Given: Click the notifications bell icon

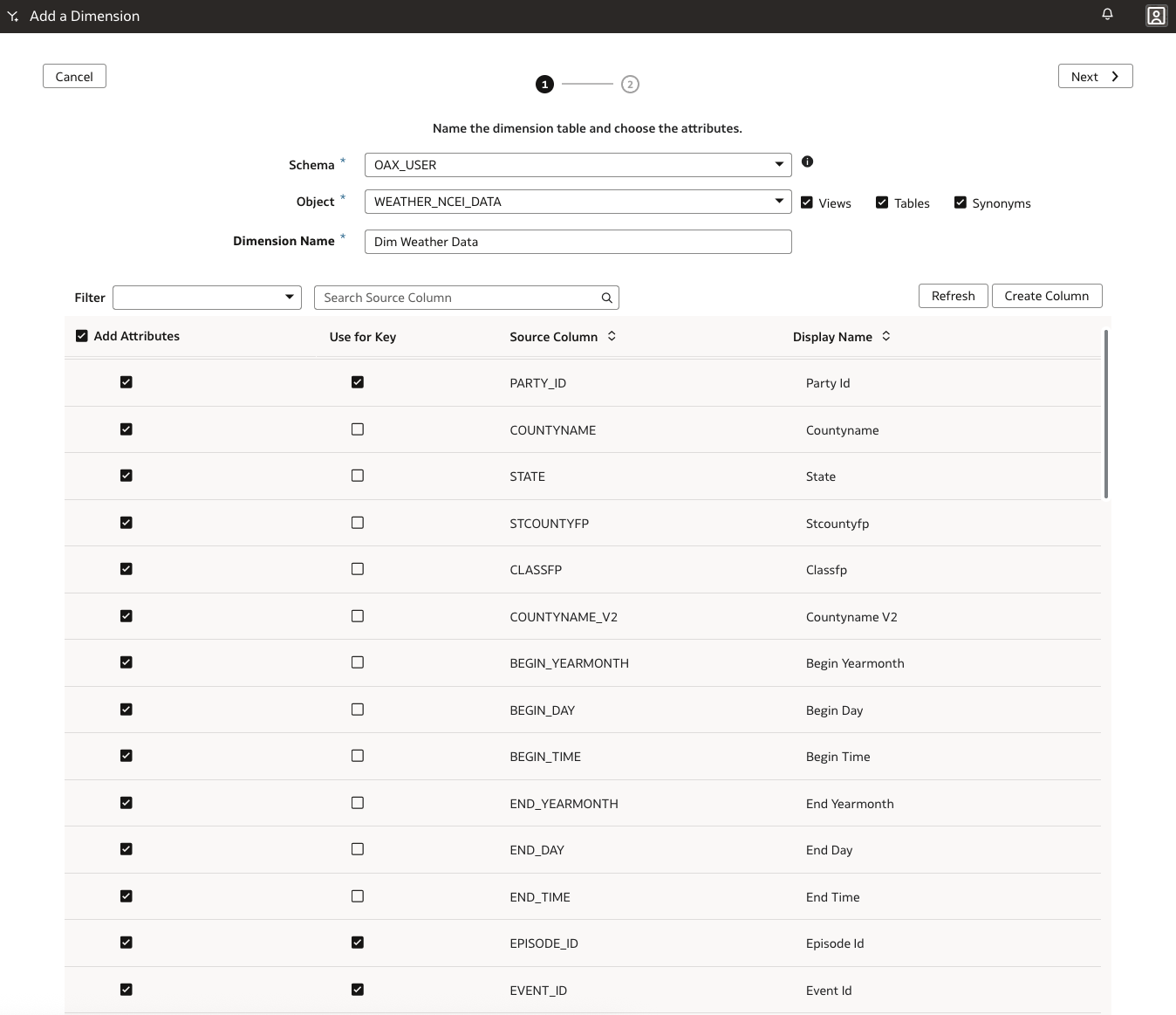Looking at the screenshot, I should [1107, 15].
